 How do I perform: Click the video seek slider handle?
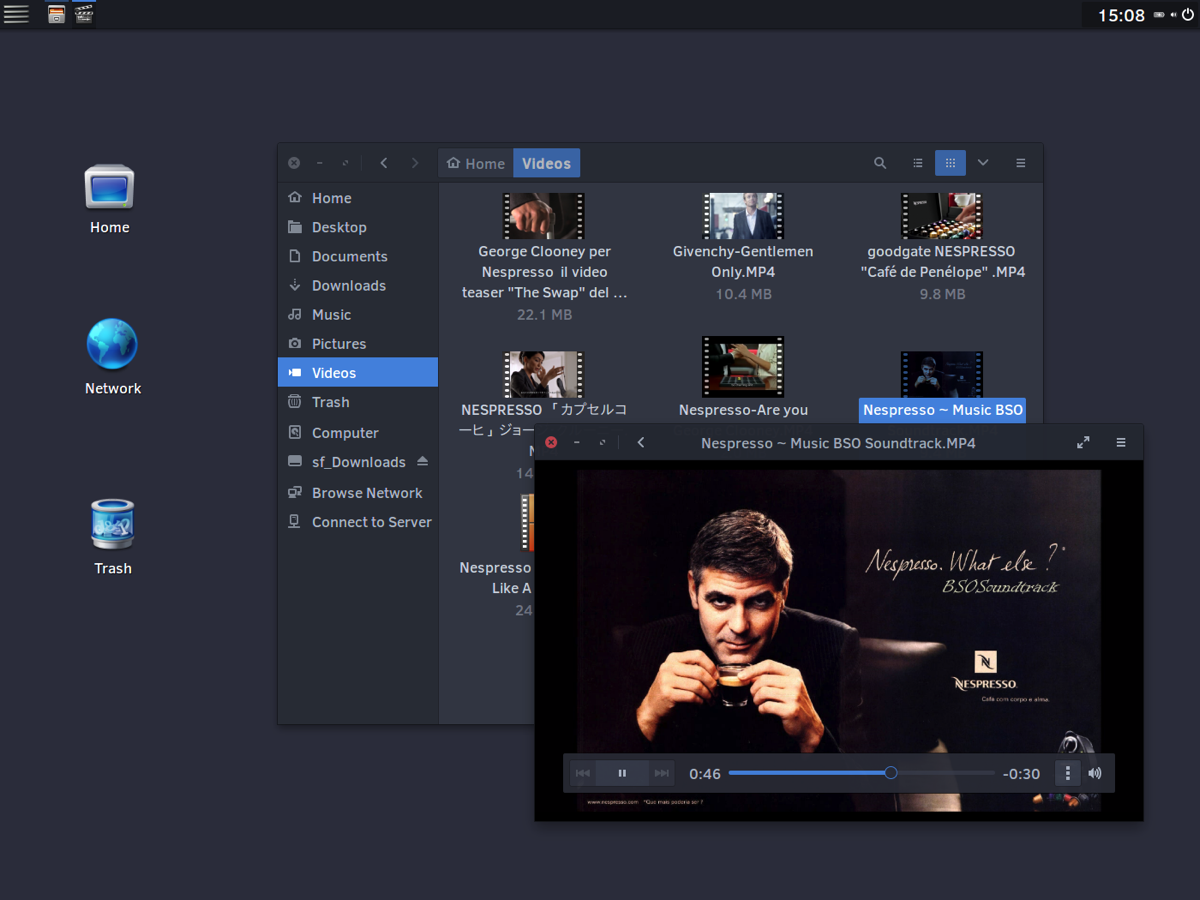click(891, 772)
